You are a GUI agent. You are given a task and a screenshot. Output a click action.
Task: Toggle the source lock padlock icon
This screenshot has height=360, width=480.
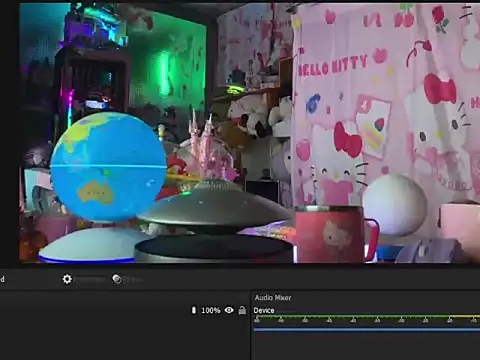point(242,311)
